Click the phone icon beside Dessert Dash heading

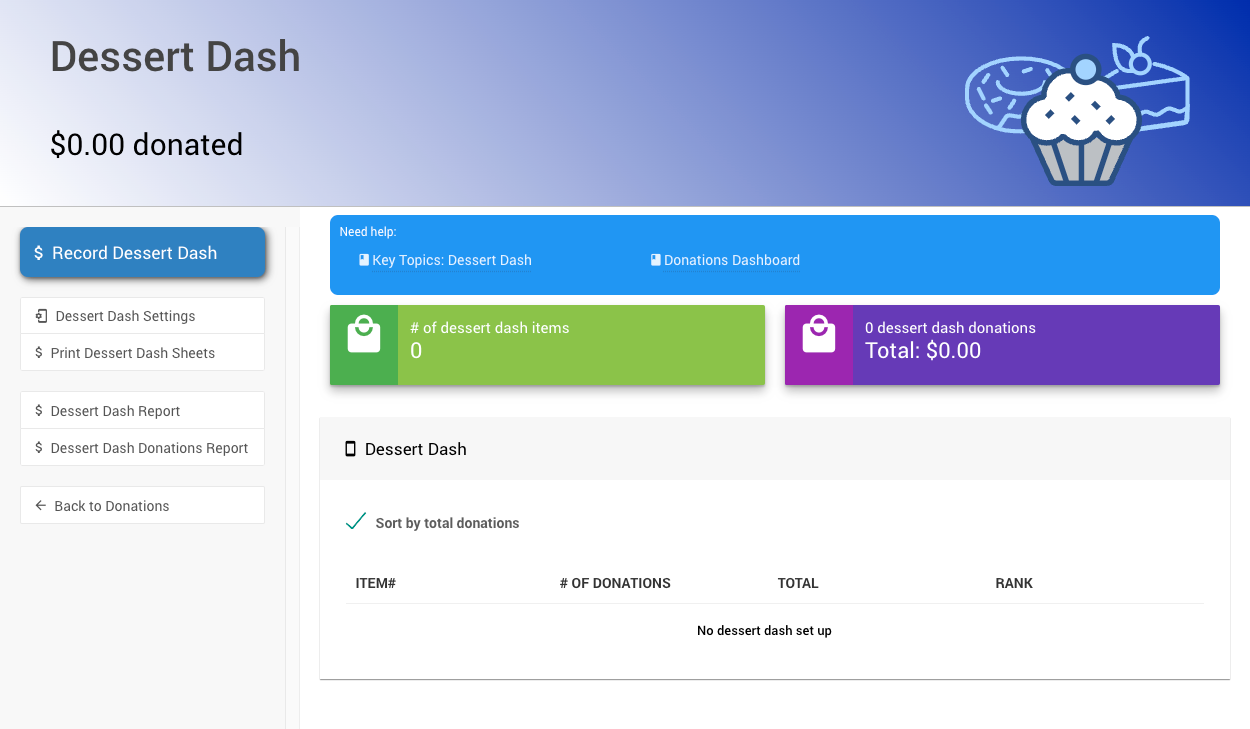click(350, 449)
